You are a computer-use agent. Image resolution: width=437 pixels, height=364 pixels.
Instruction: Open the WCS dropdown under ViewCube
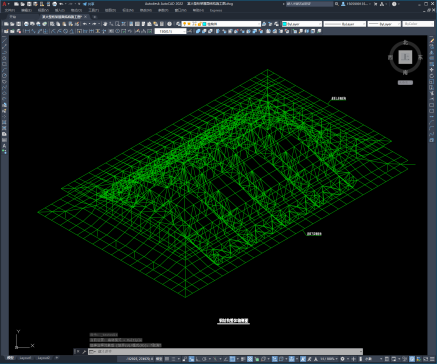coord(405,82)
